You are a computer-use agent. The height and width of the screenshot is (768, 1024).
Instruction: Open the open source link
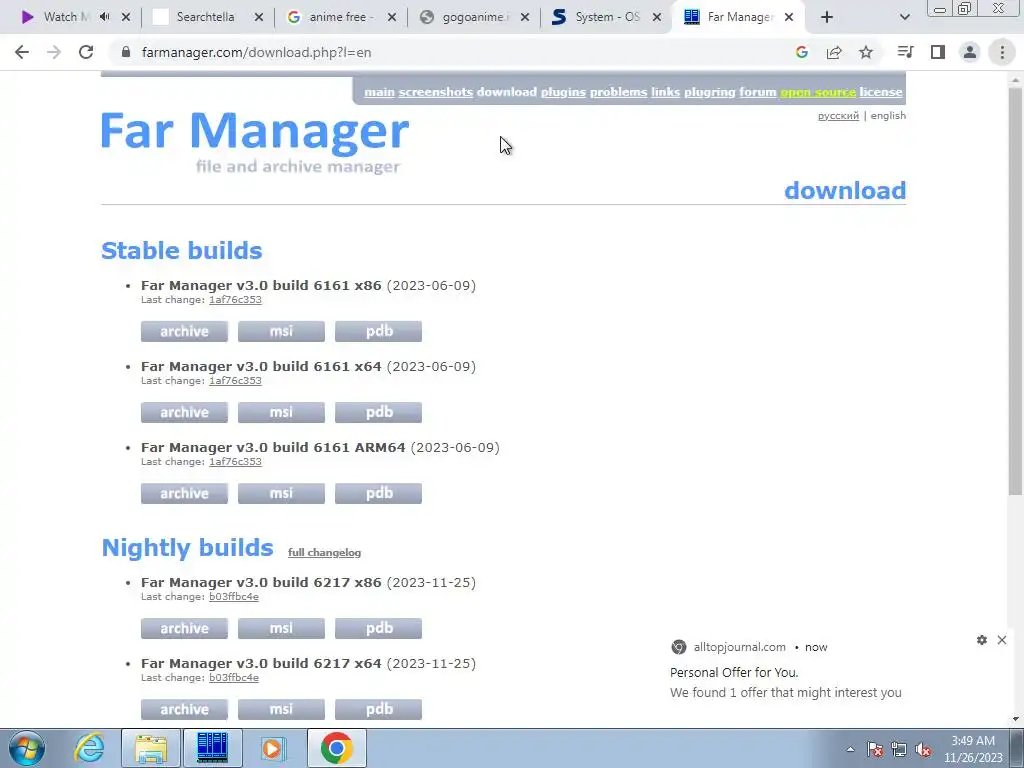coord(818,92)
